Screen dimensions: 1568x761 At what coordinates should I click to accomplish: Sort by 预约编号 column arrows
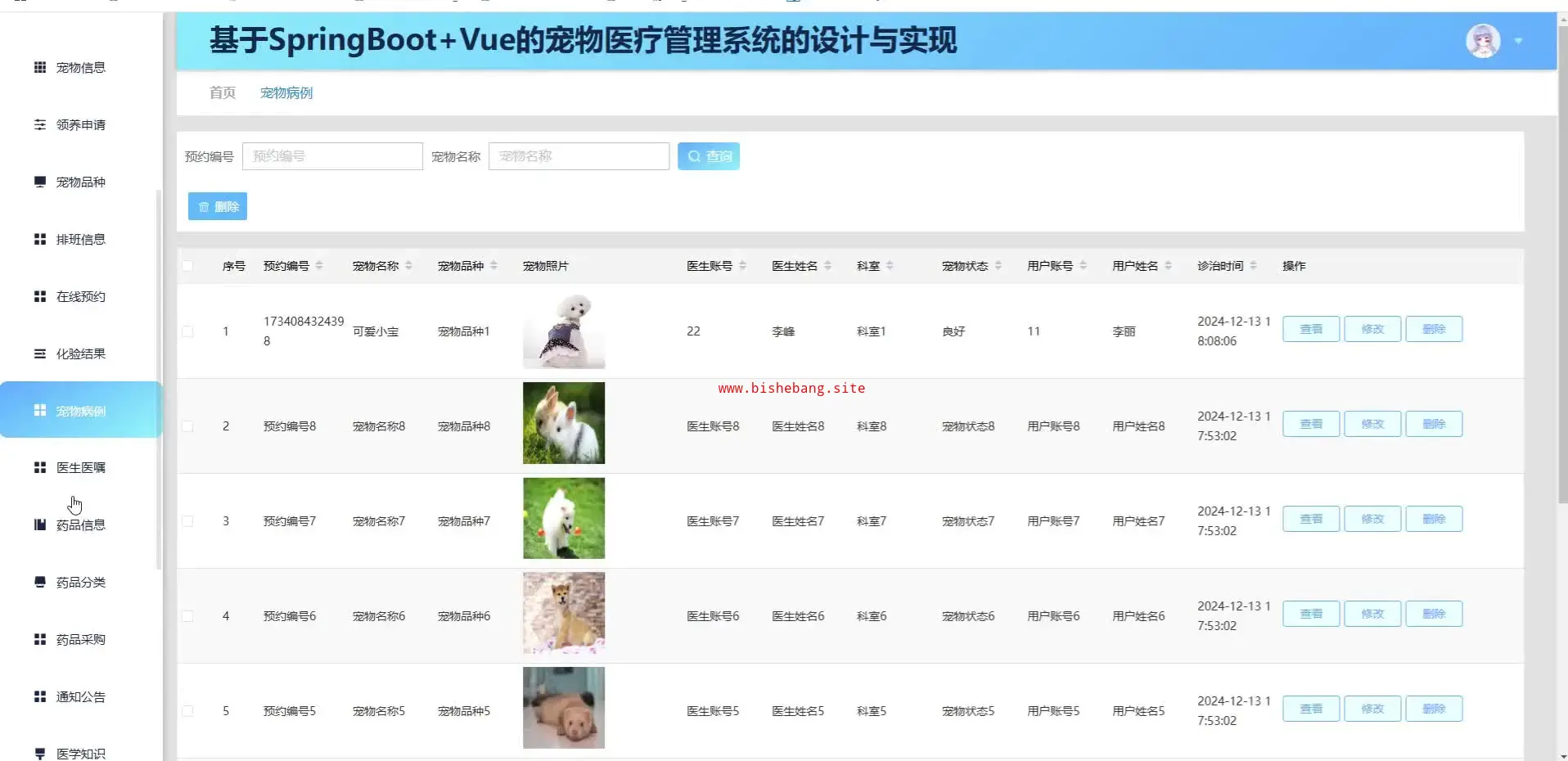pos(319,265)
